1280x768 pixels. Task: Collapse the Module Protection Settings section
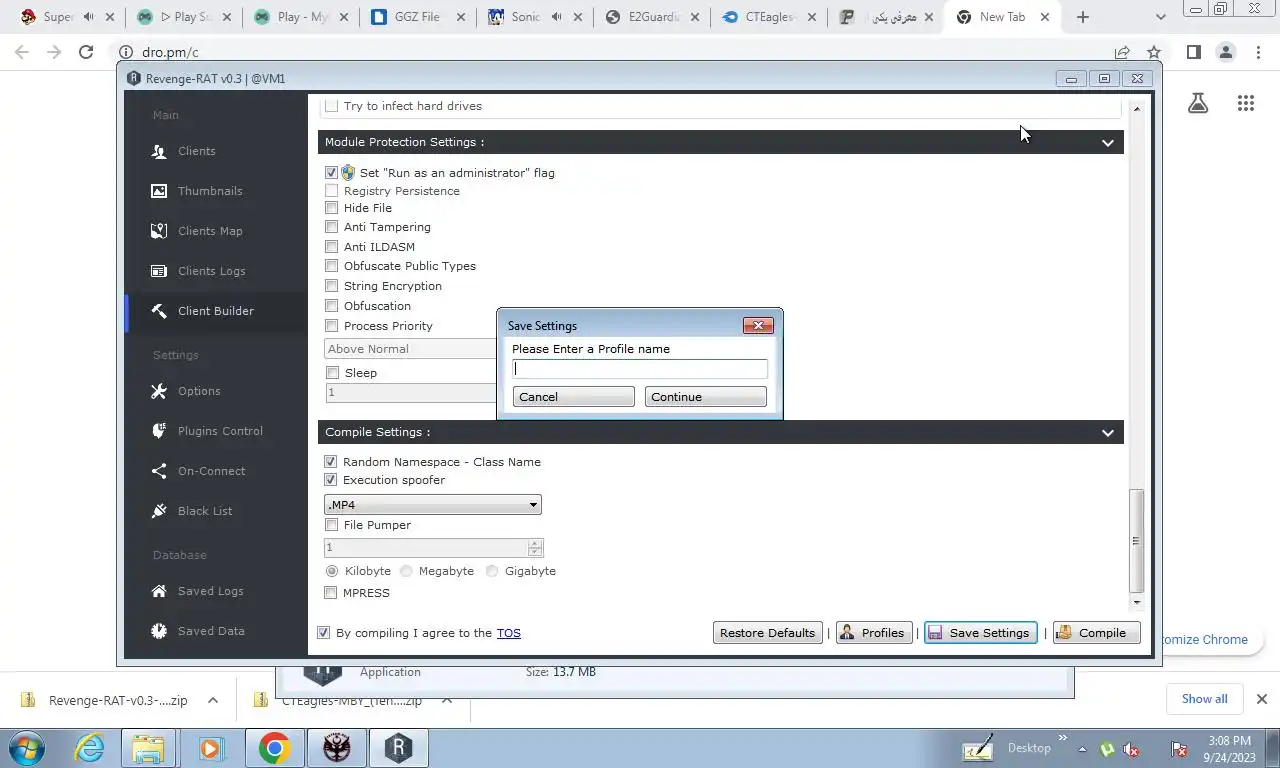[x=1107, y=143]
